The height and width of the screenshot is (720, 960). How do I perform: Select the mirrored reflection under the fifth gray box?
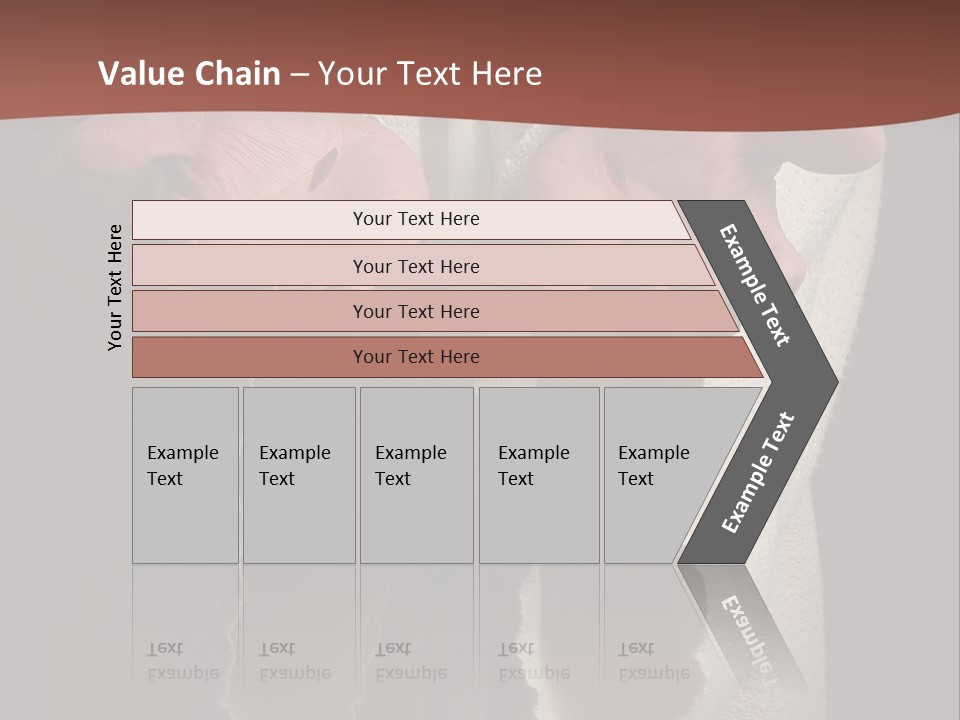[648, 640]
